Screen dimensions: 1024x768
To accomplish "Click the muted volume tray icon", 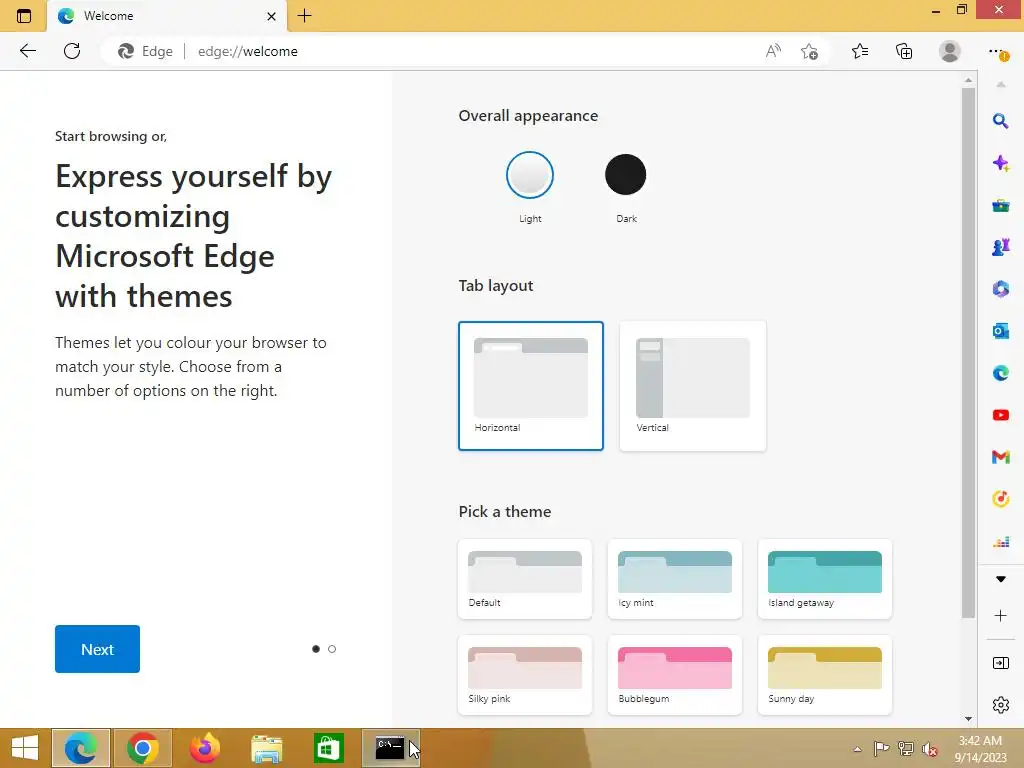I will pyautogui.click(x=930, y=749).
